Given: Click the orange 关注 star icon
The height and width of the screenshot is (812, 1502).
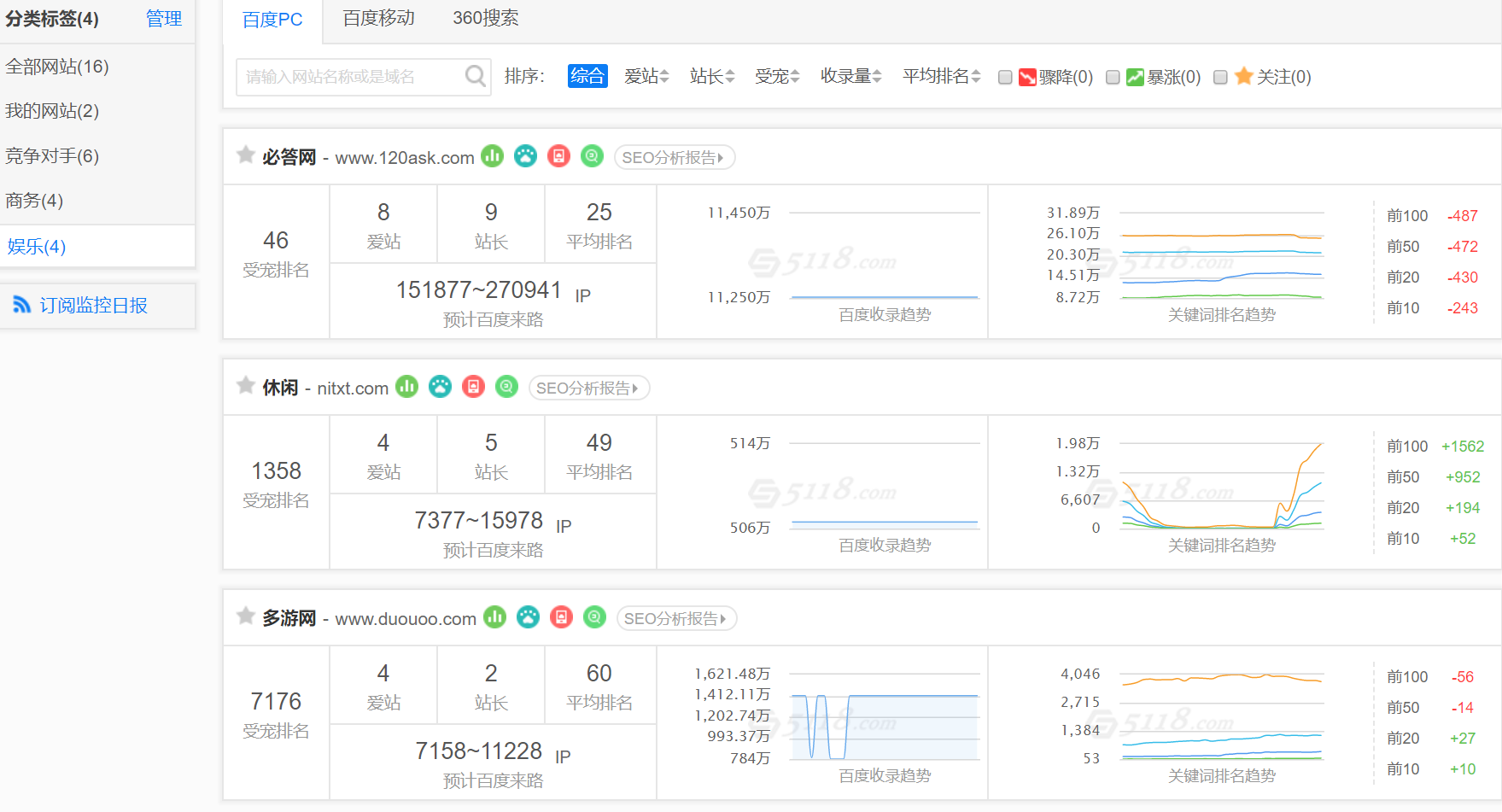Looking at the screenshot, I should [x=1244, y=76].
